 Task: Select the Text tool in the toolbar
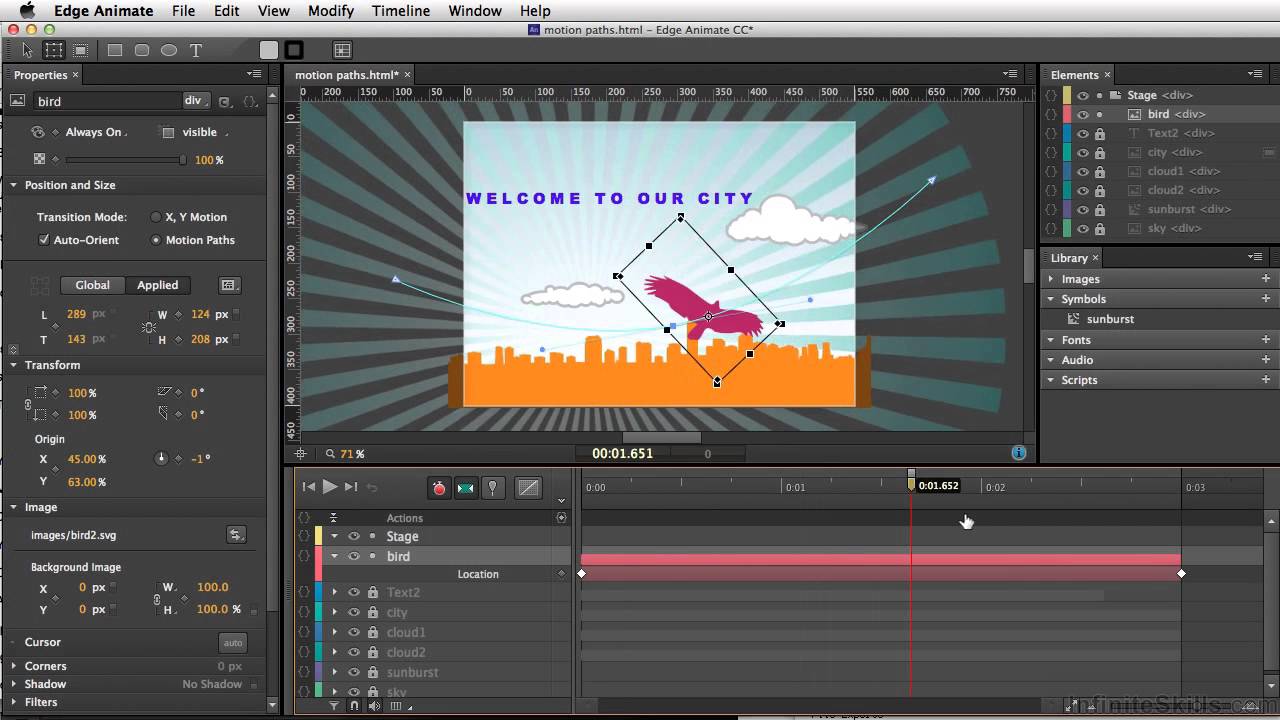pyautogui.click(x=196, y=50)
